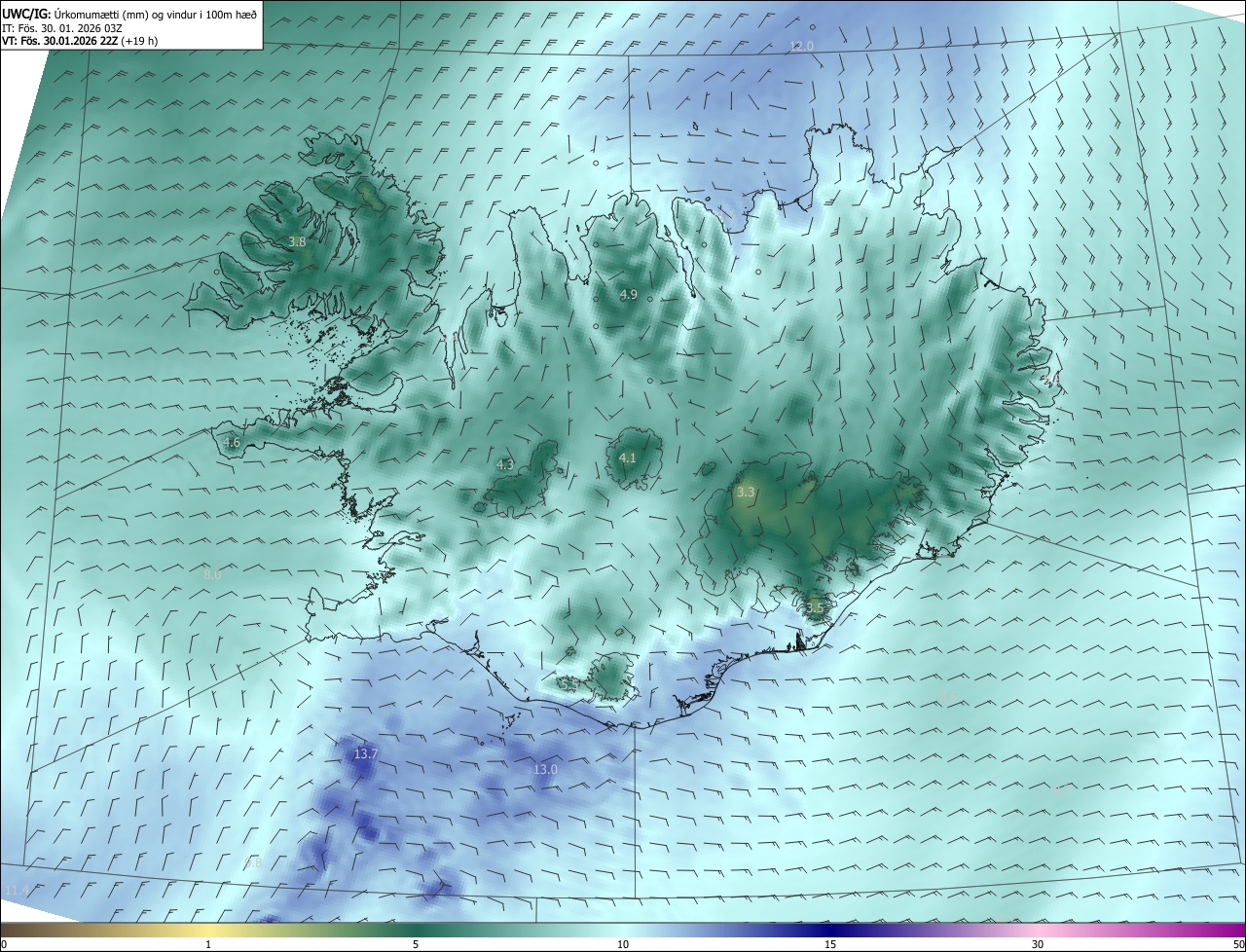
Task: Click the 50 tick on the legend
Action: click(1238, 944)
